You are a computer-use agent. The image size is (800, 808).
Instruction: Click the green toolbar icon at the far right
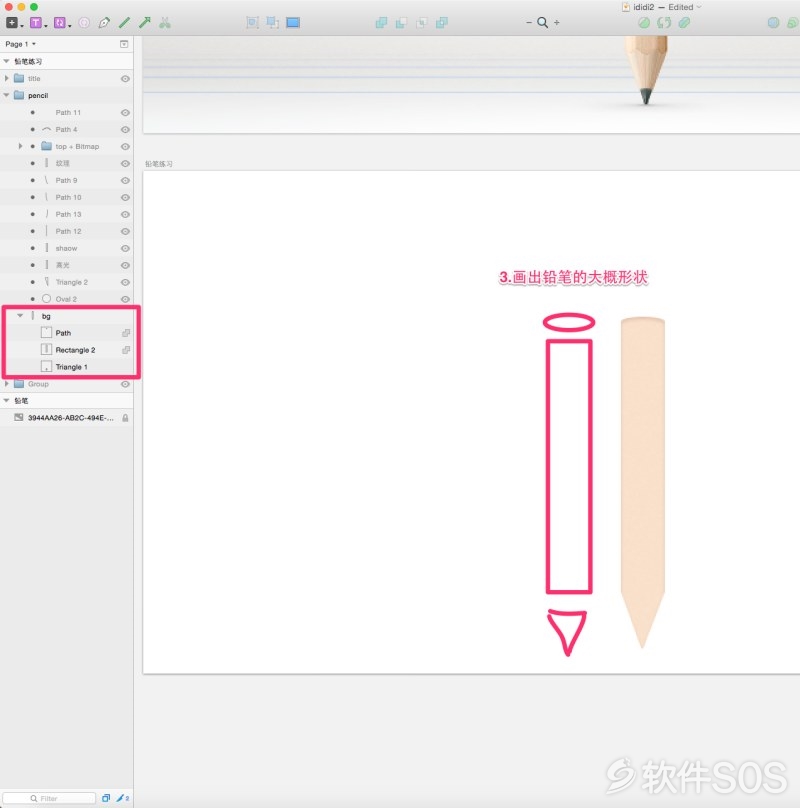pos(793,23)
